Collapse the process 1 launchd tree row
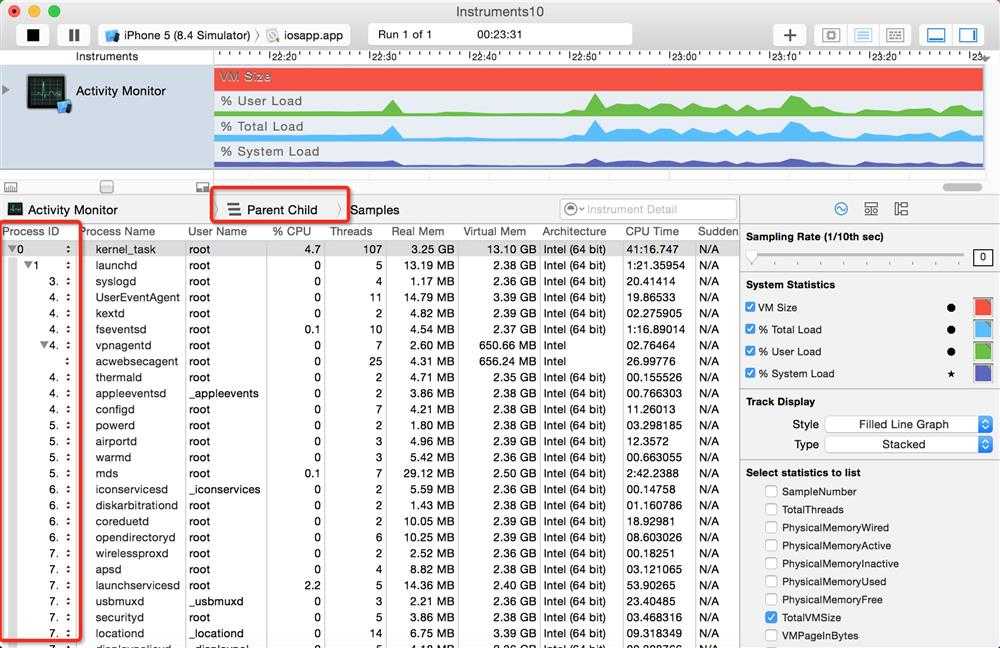1000x648 pixels. point(28,265)
